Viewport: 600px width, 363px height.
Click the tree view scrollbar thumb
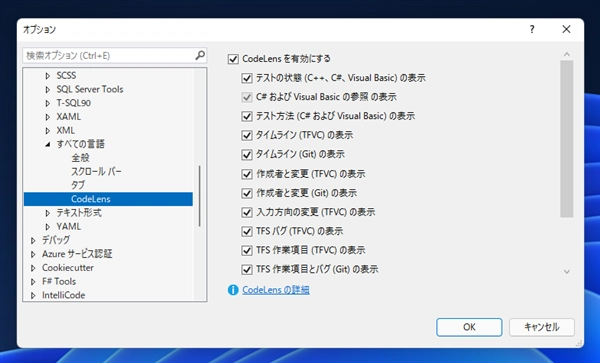pyautogui.click(x=199, y=196)
